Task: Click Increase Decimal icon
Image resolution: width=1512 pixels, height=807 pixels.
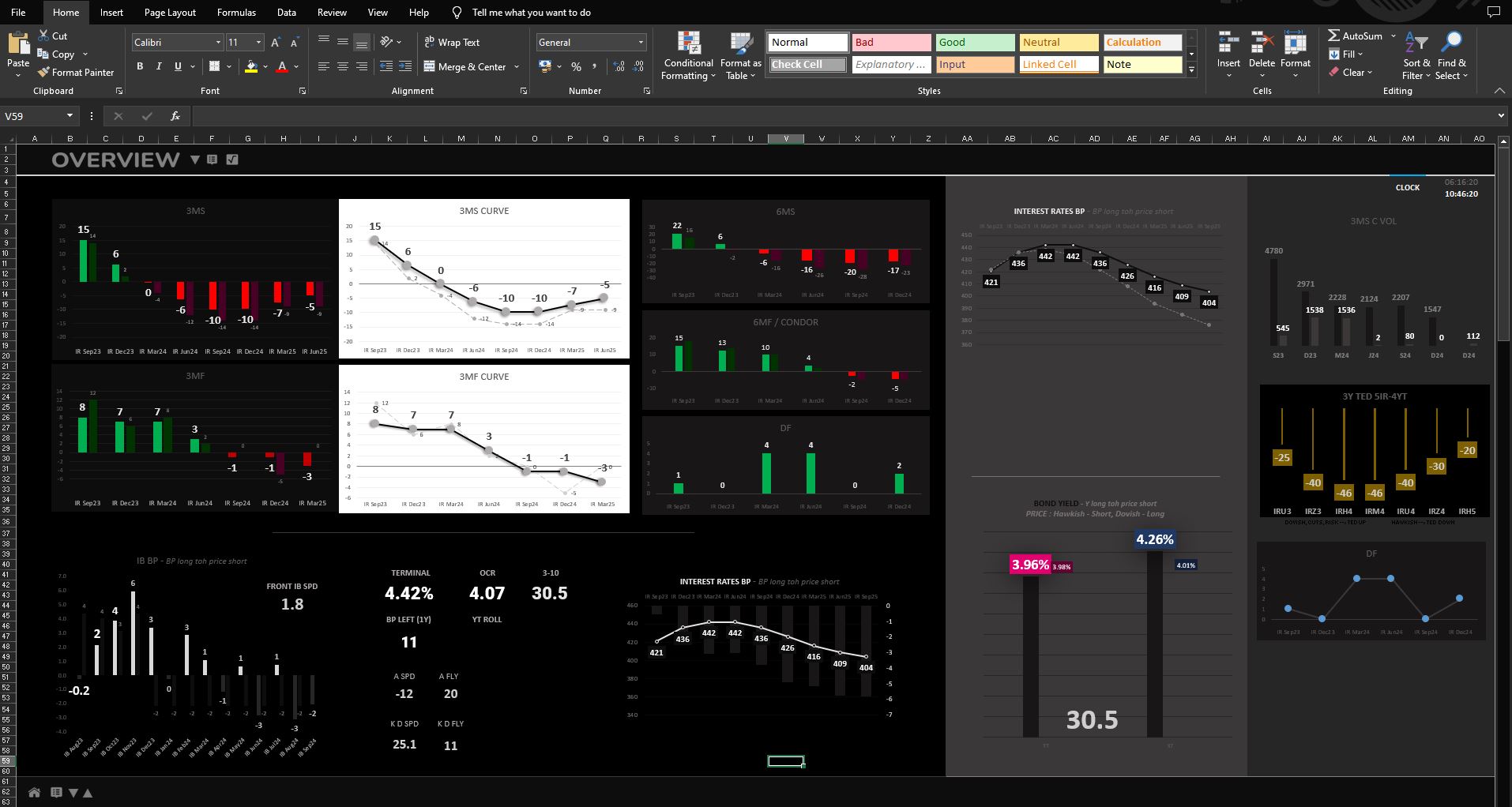Action: tap(619, 66)
